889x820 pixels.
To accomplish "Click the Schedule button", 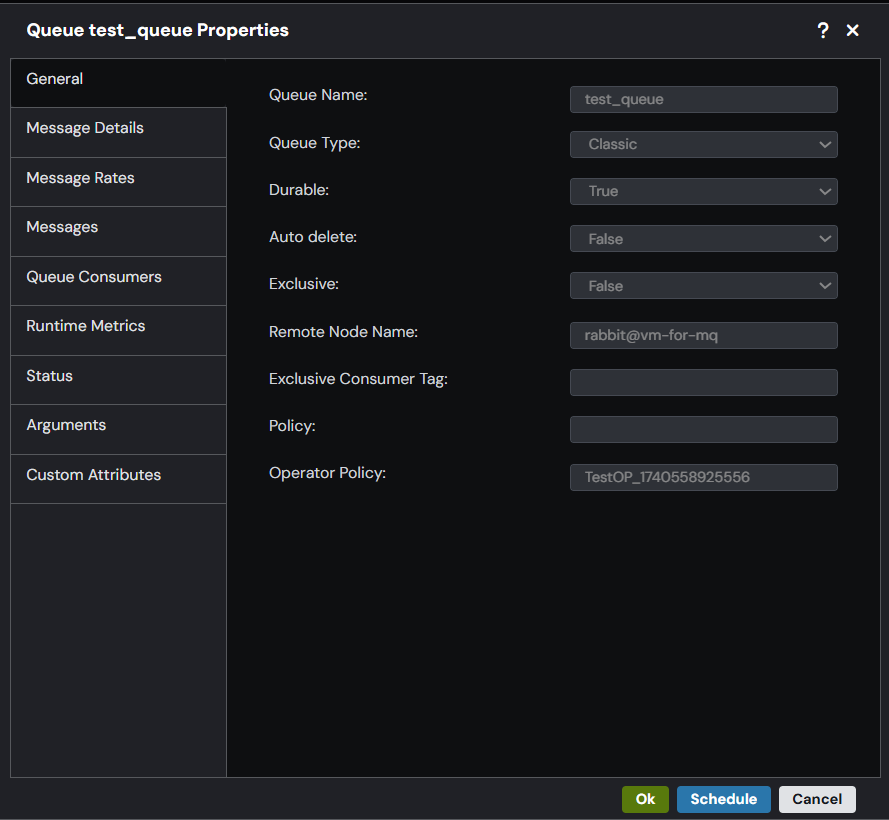I will point(723,799).
